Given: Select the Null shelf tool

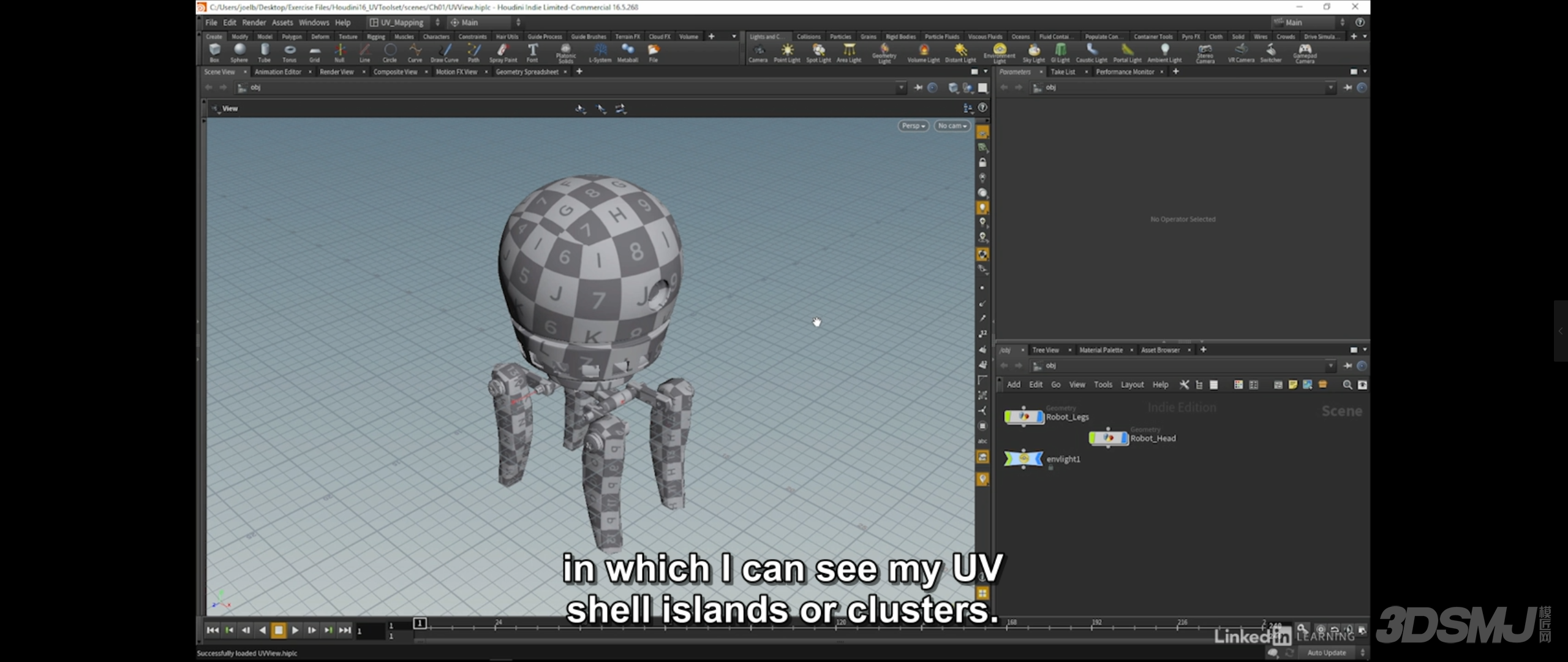Looking at the screenshot, I should tap(339, 52).
